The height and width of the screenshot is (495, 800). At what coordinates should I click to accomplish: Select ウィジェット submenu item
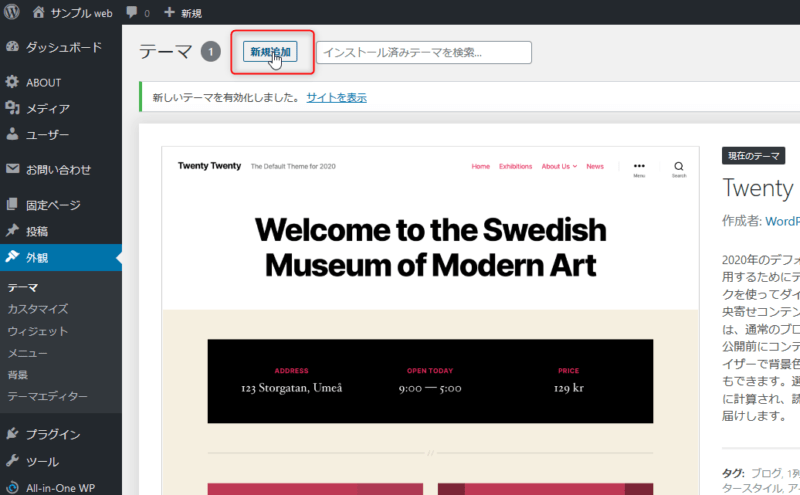38,331
